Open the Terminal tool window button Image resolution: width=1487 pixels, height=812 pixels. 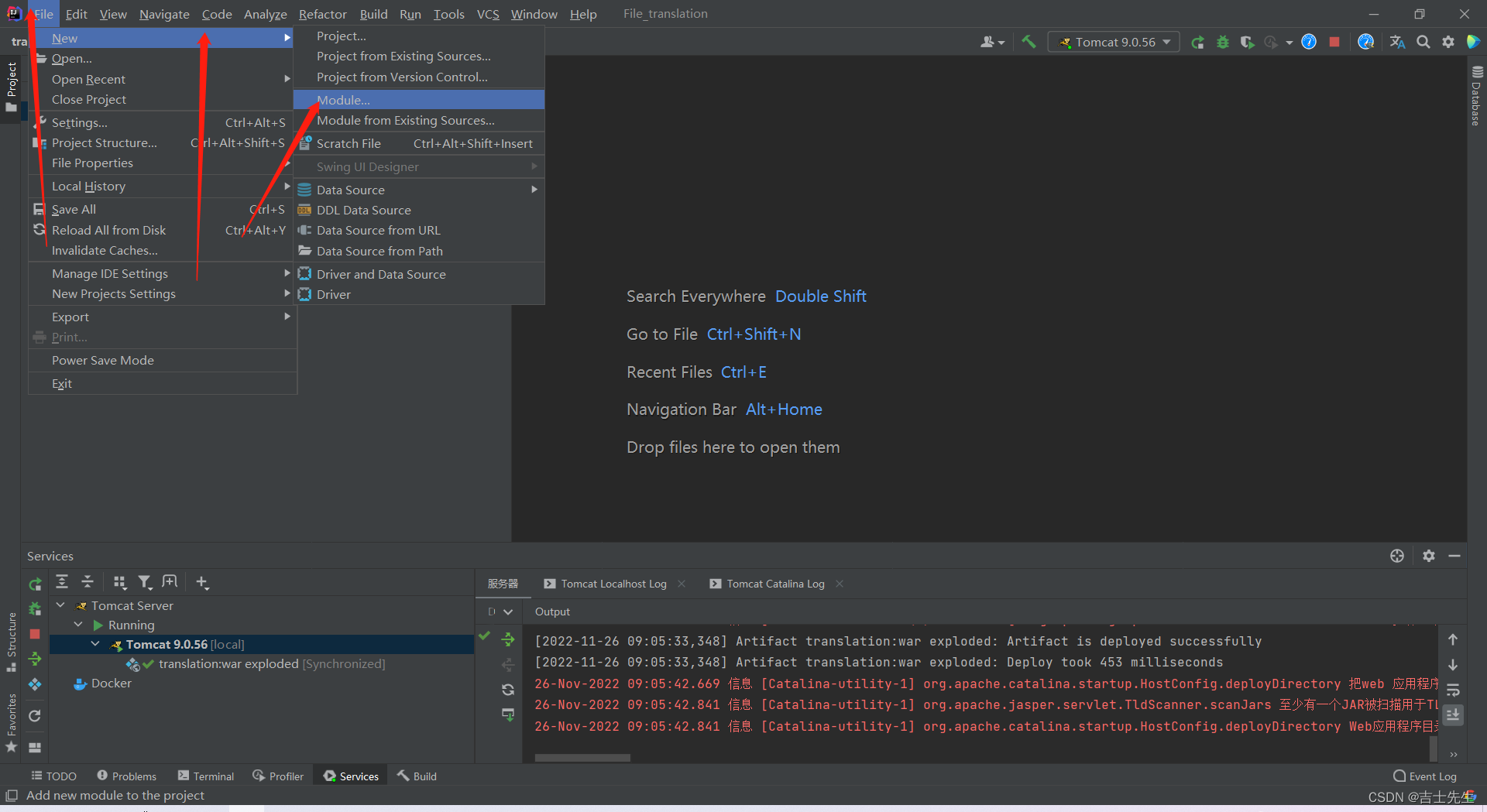pos(206,776)
